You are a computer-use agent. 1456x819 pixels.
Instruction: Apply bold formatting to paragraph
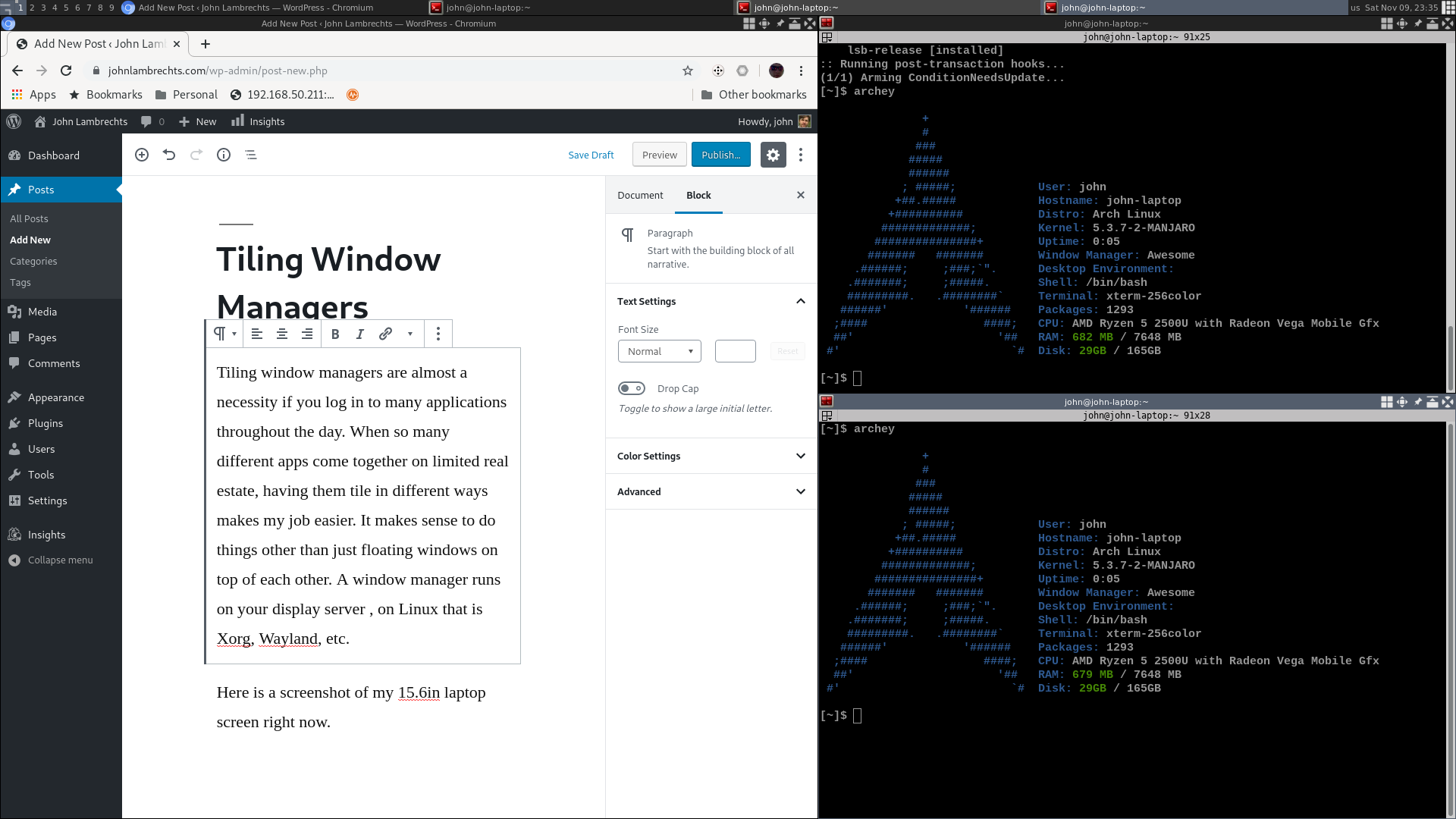335,334
